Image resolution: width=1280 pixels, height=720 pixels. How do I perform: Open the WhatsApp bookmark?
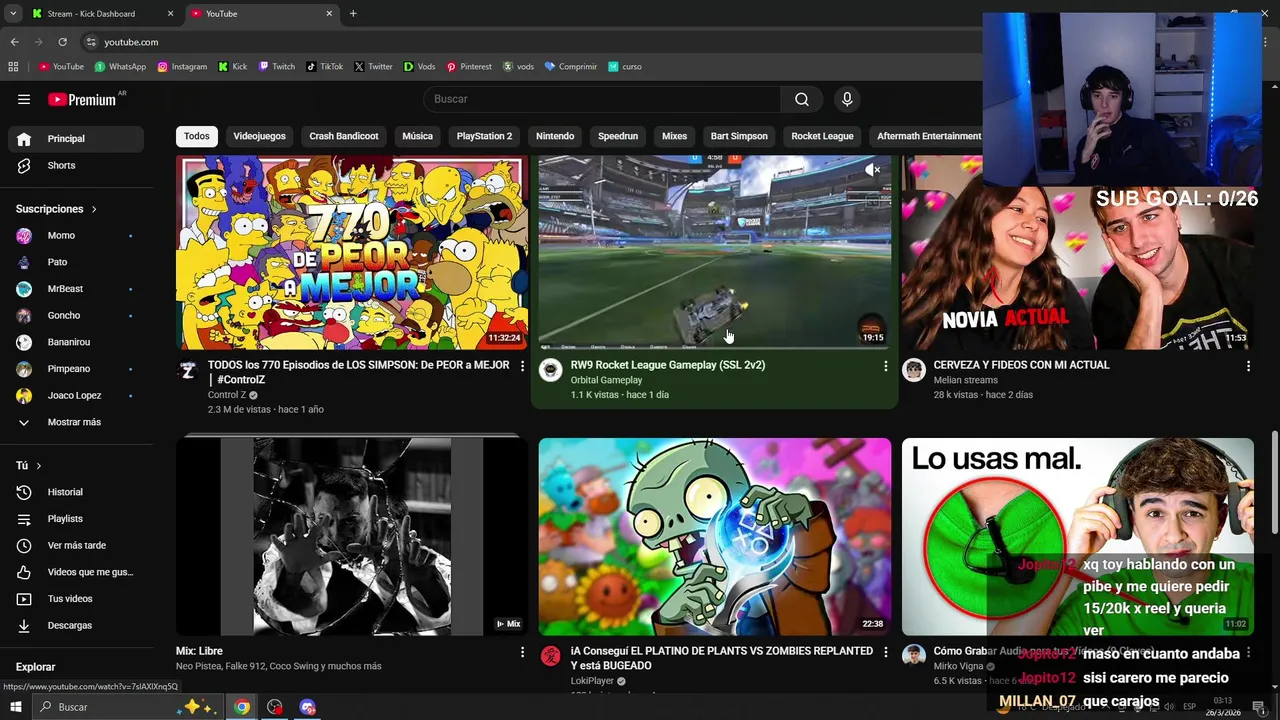pos(120,67)
